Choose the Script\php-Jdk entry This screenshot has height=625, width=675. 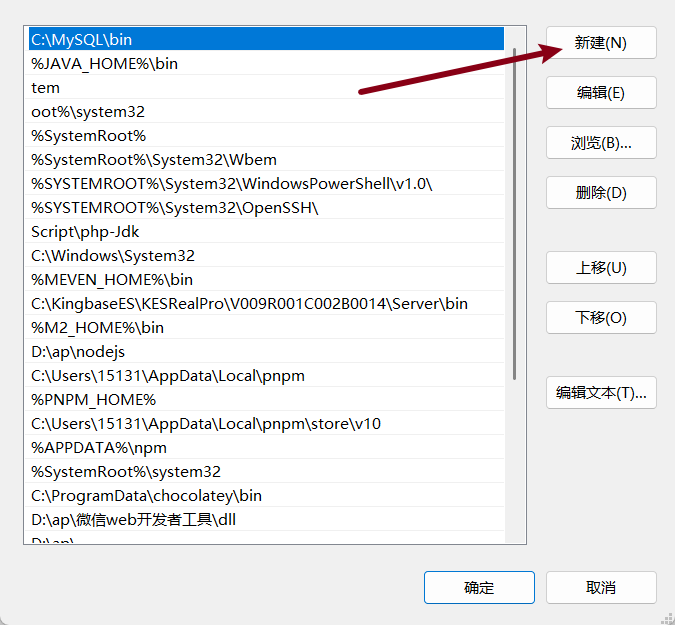85,232
